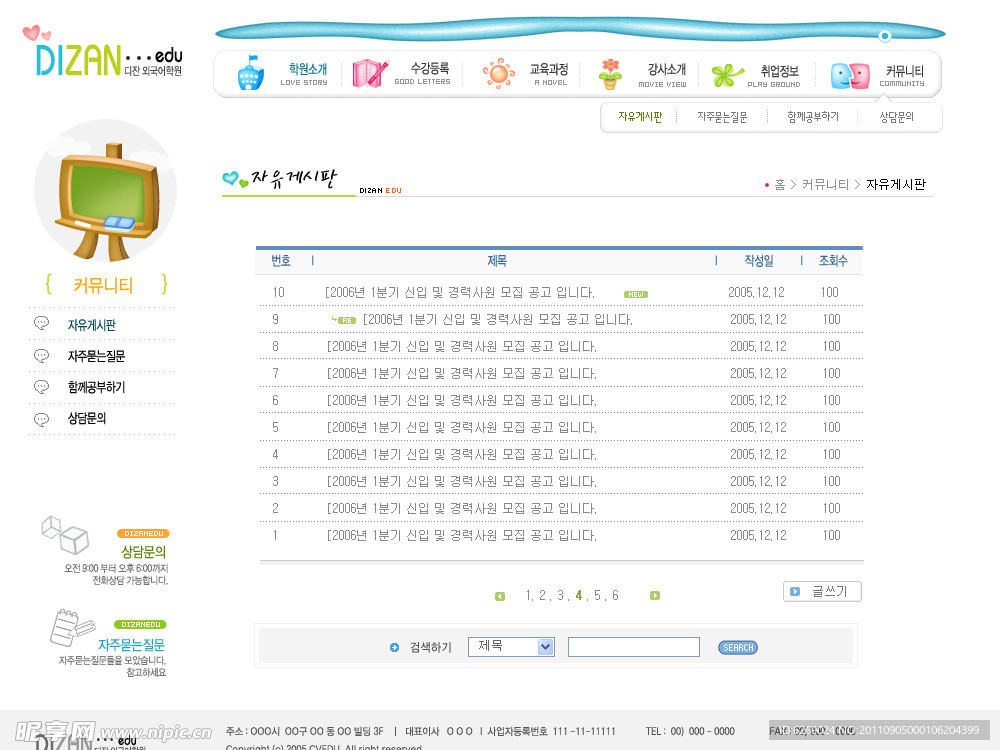1000x750 pixels.
Task: Open post number 6 title
Action: point(462,401)
